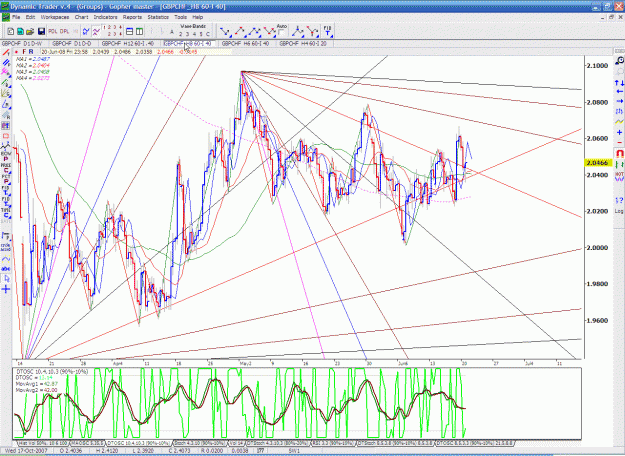Open the Statistics menu
This screenshot has width=625, height=456.
tap(158, 17)
